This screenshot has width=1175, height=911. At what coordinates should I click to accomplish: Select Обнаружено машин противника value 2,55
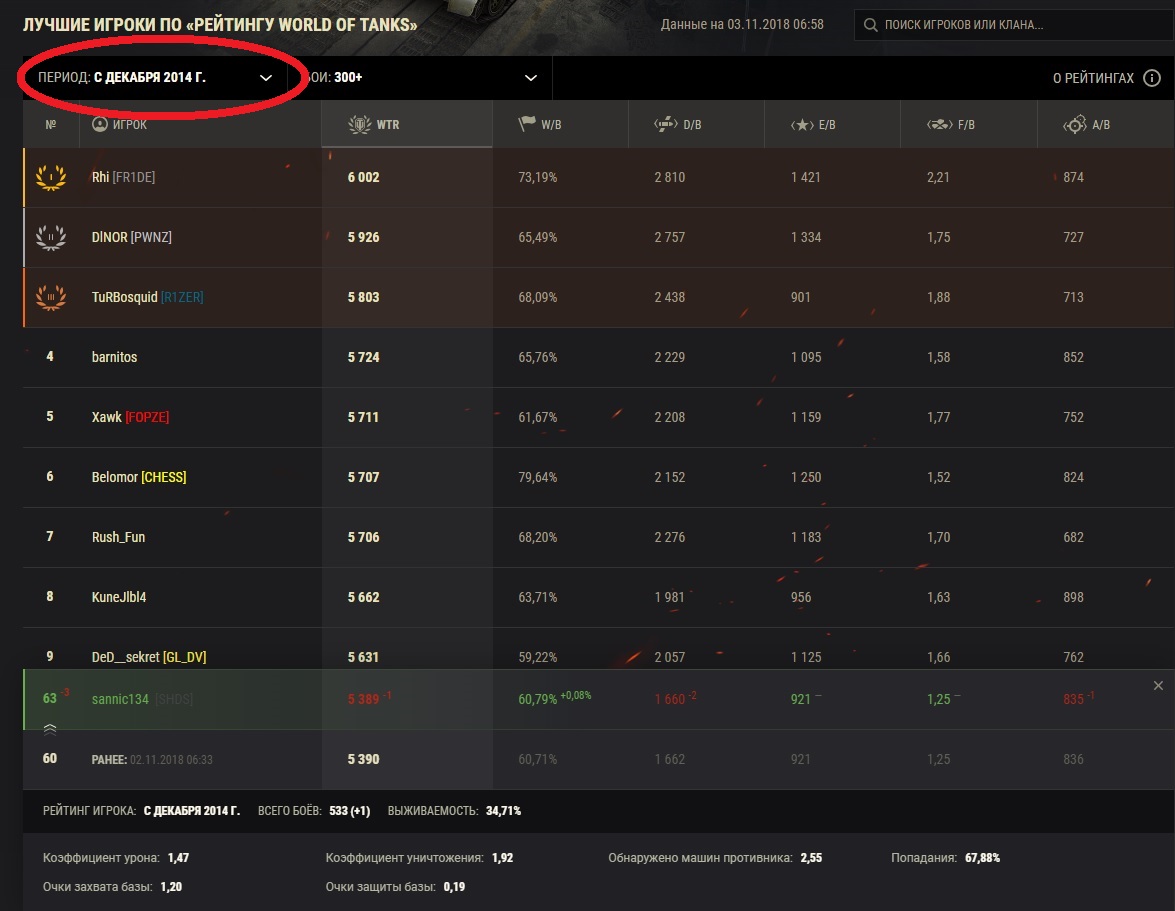click(x=811, y=858)
